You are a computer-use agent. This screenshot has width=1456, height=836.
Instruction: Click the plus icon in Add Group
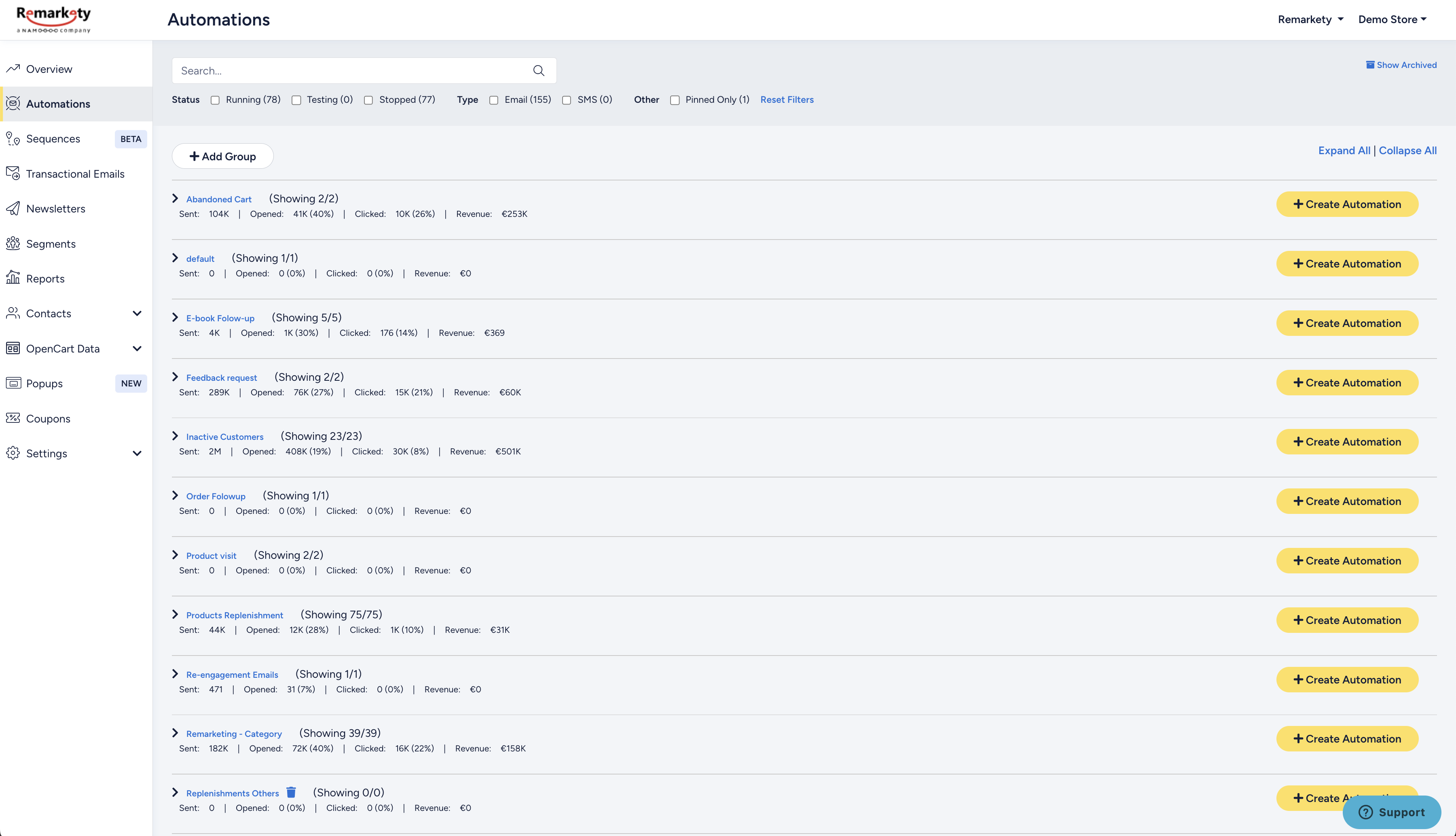(x=194, y=156)
